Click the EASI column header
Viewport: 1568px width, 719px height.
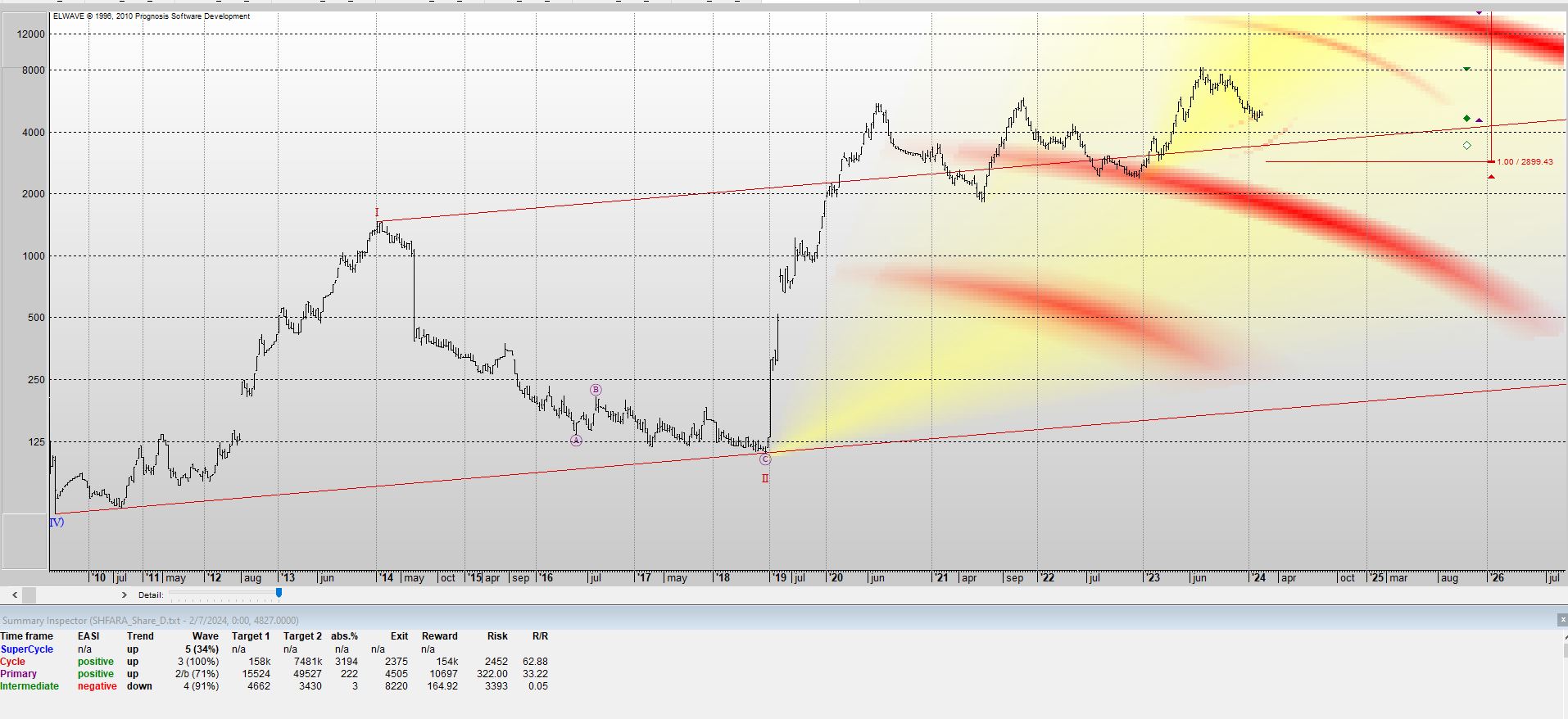(88, 636)
